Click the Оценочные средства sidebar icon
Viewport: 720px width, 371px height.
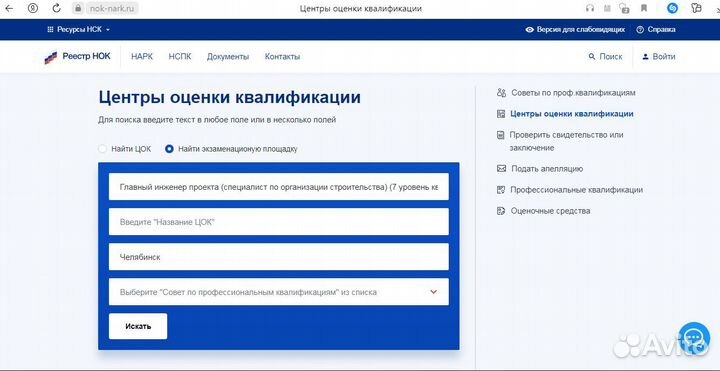(501, 211)
